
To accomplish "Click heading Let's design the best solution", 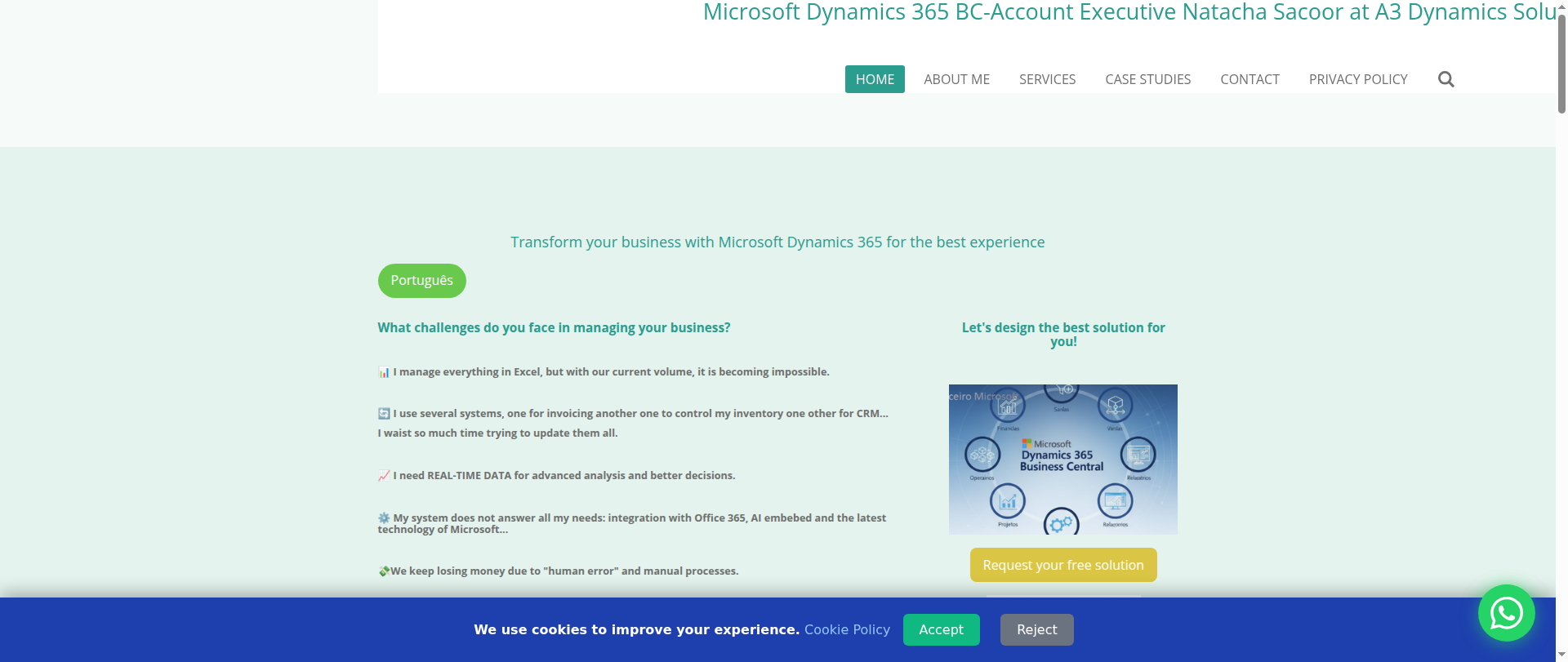I will coord(1063,334).
